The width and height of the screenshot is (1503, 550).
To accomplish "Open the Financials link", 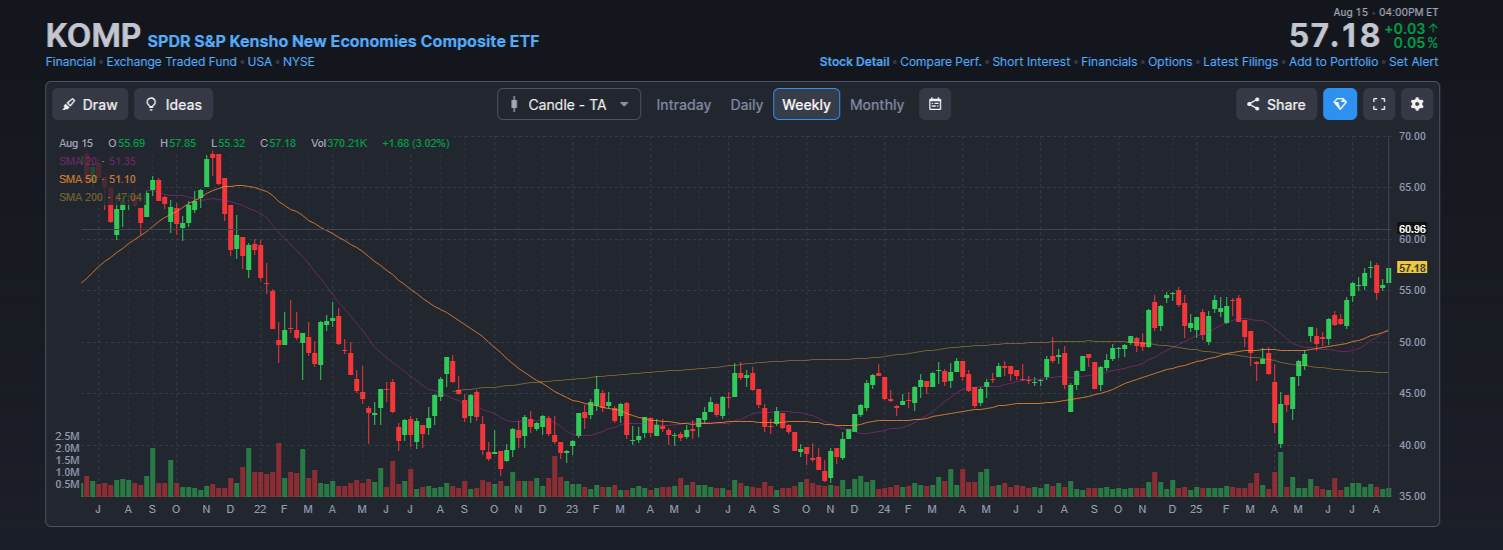I will 1109,62.
